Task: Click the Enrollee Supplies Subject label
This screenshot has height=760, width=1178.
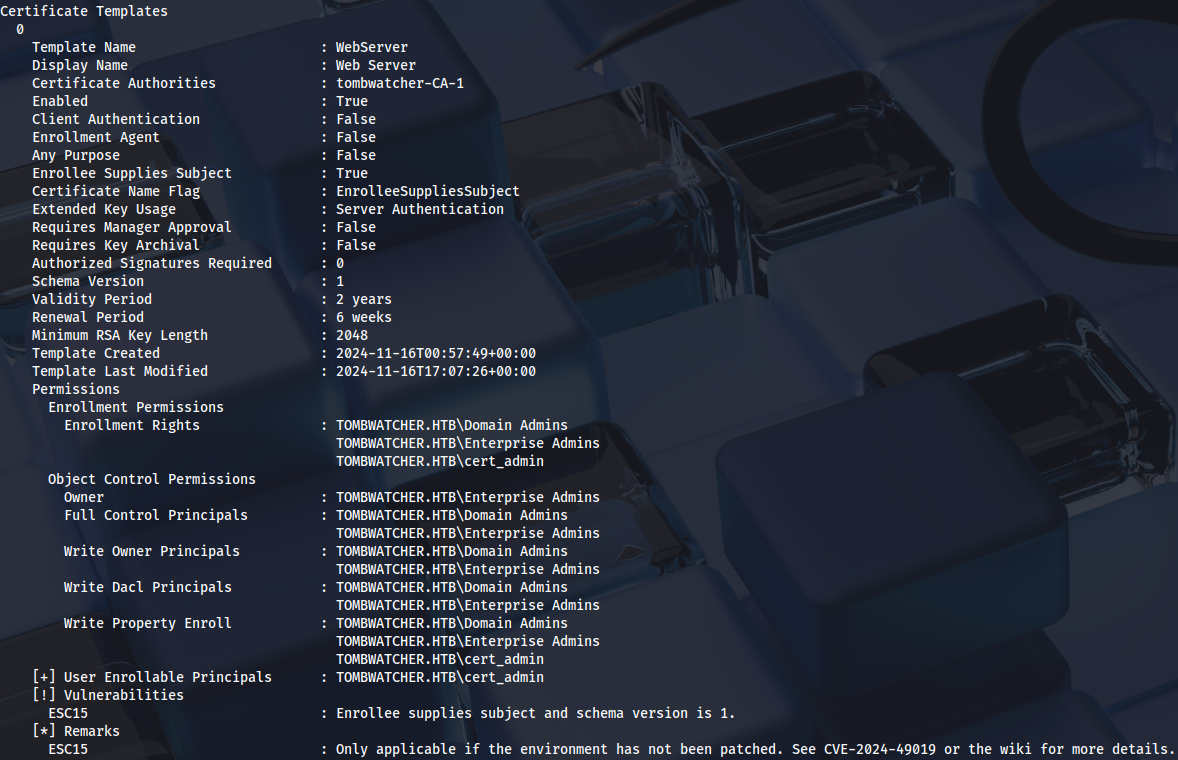Action: coord(132,173)
